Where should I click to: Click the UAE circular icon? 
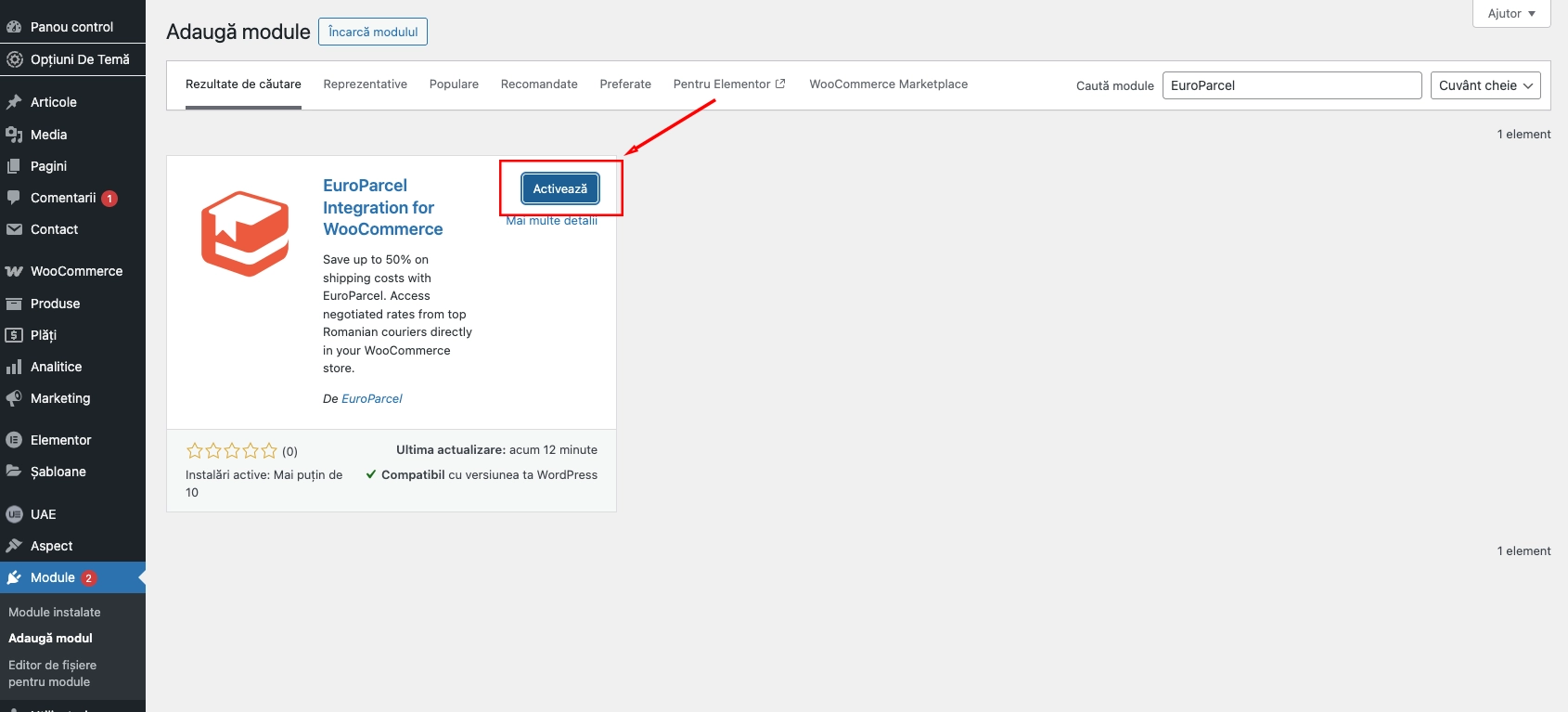(14, 514)
